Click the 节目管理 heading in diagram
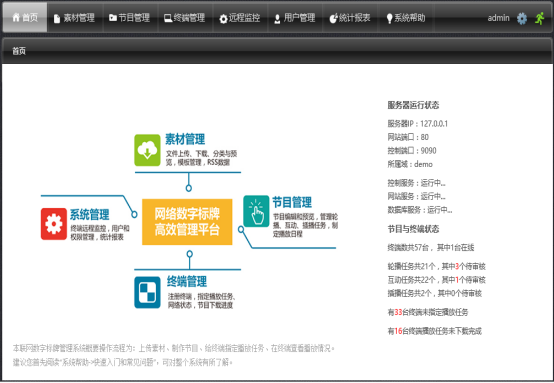554x383 pixels. (292, 202)
